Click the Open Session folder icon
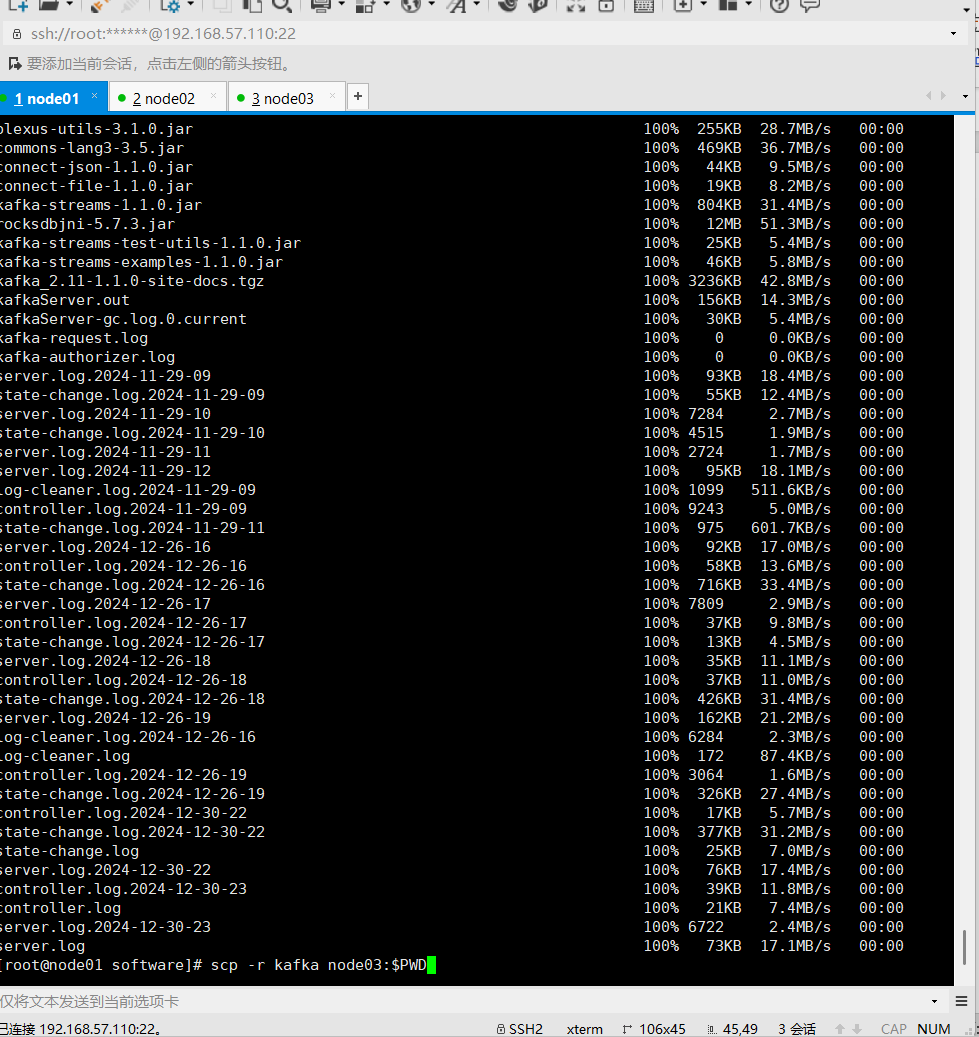This screenshot has width=979, height=1037. [50, 5]
